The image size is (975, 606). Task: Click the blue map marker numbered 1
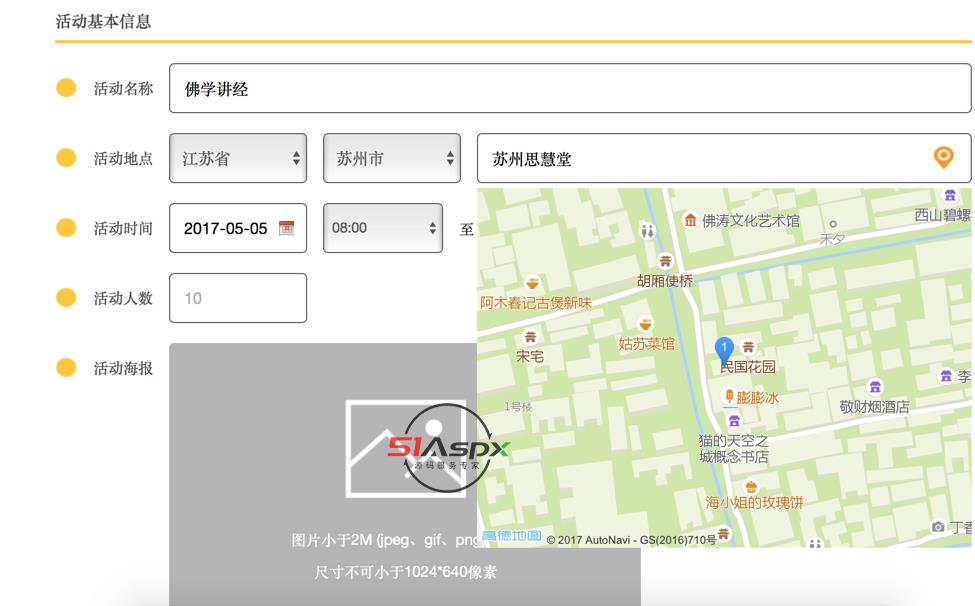pyautogui.click(x=724, y=350)
